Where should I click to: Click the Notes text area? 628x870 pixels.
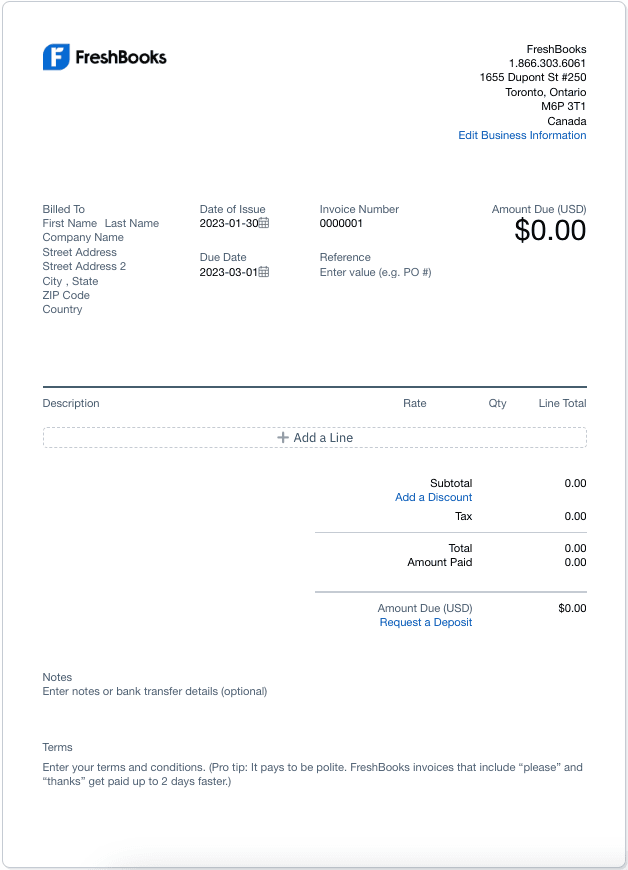(x=154, y=691)
